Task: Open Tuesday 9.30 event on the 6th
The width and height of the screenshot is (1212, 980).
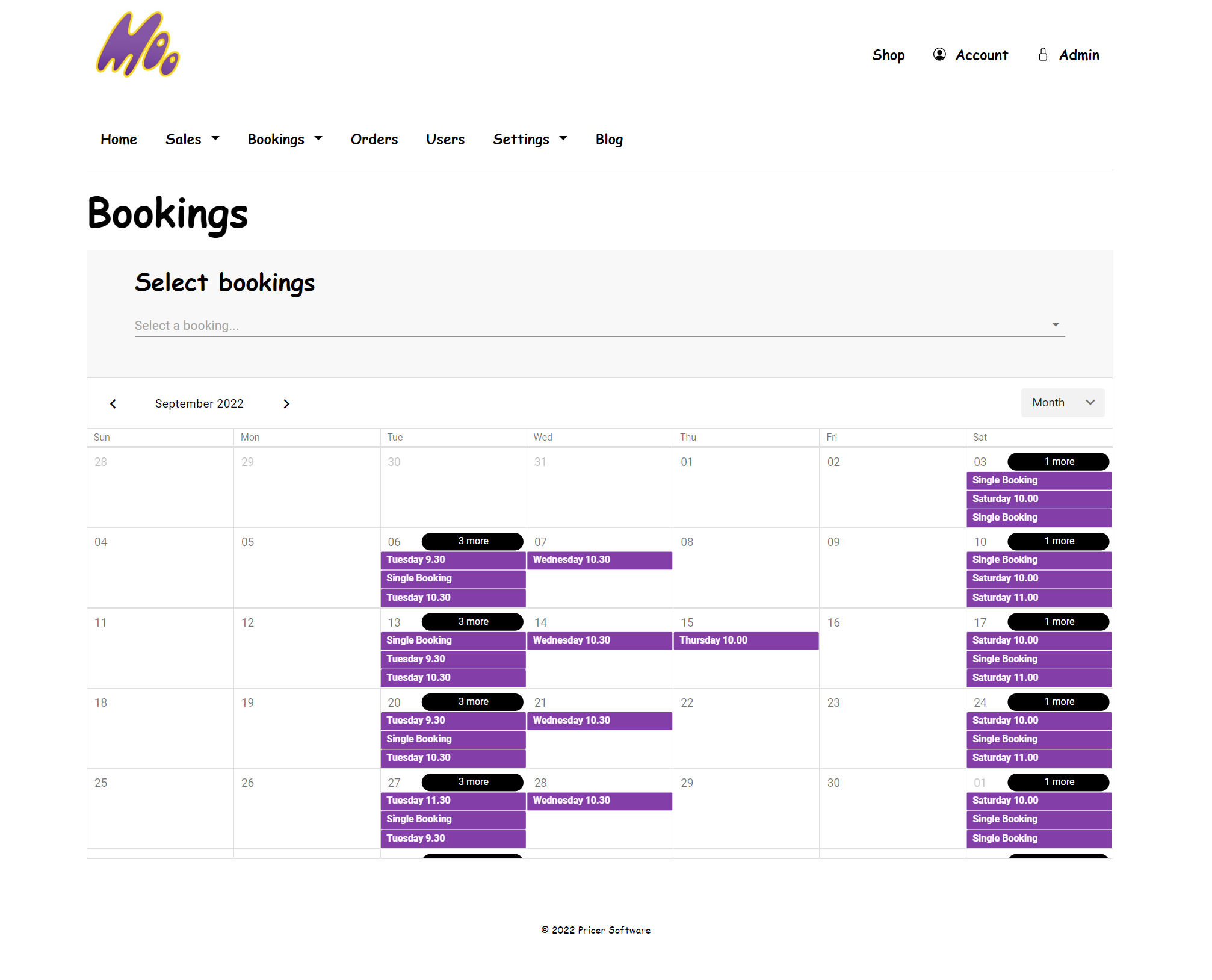Action: tap(453, 560)
